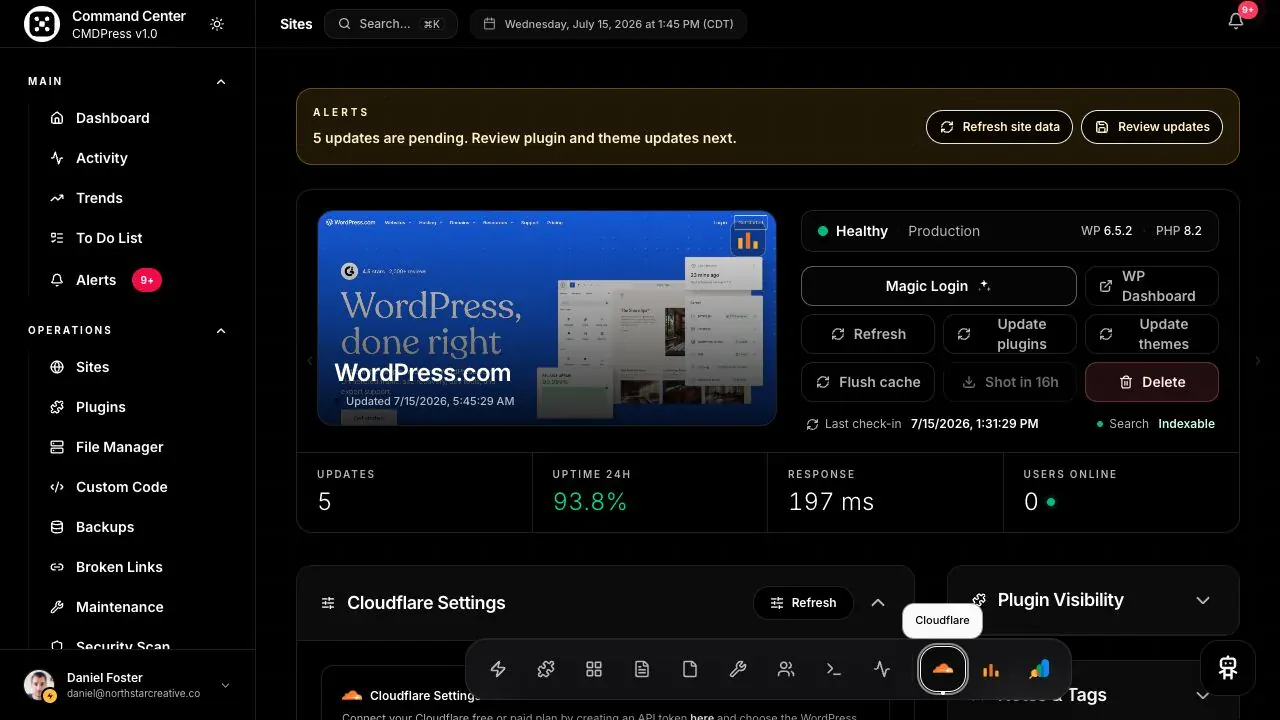Screen dimensions: 1280x720
Task: Open WP Dashboard external link
Action: tap(1152, 286)
